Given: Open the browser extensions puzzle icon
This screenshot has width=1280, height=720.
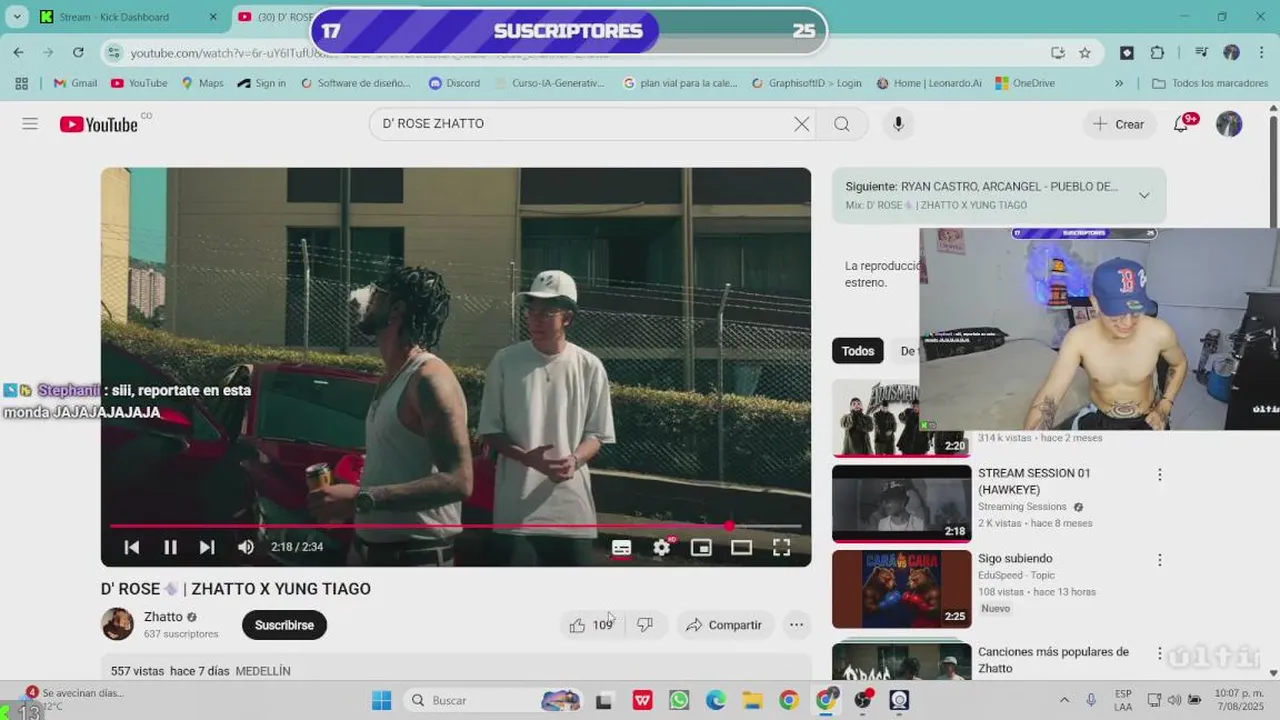Looking at the screenshot, I should (x=1158, y=52).
